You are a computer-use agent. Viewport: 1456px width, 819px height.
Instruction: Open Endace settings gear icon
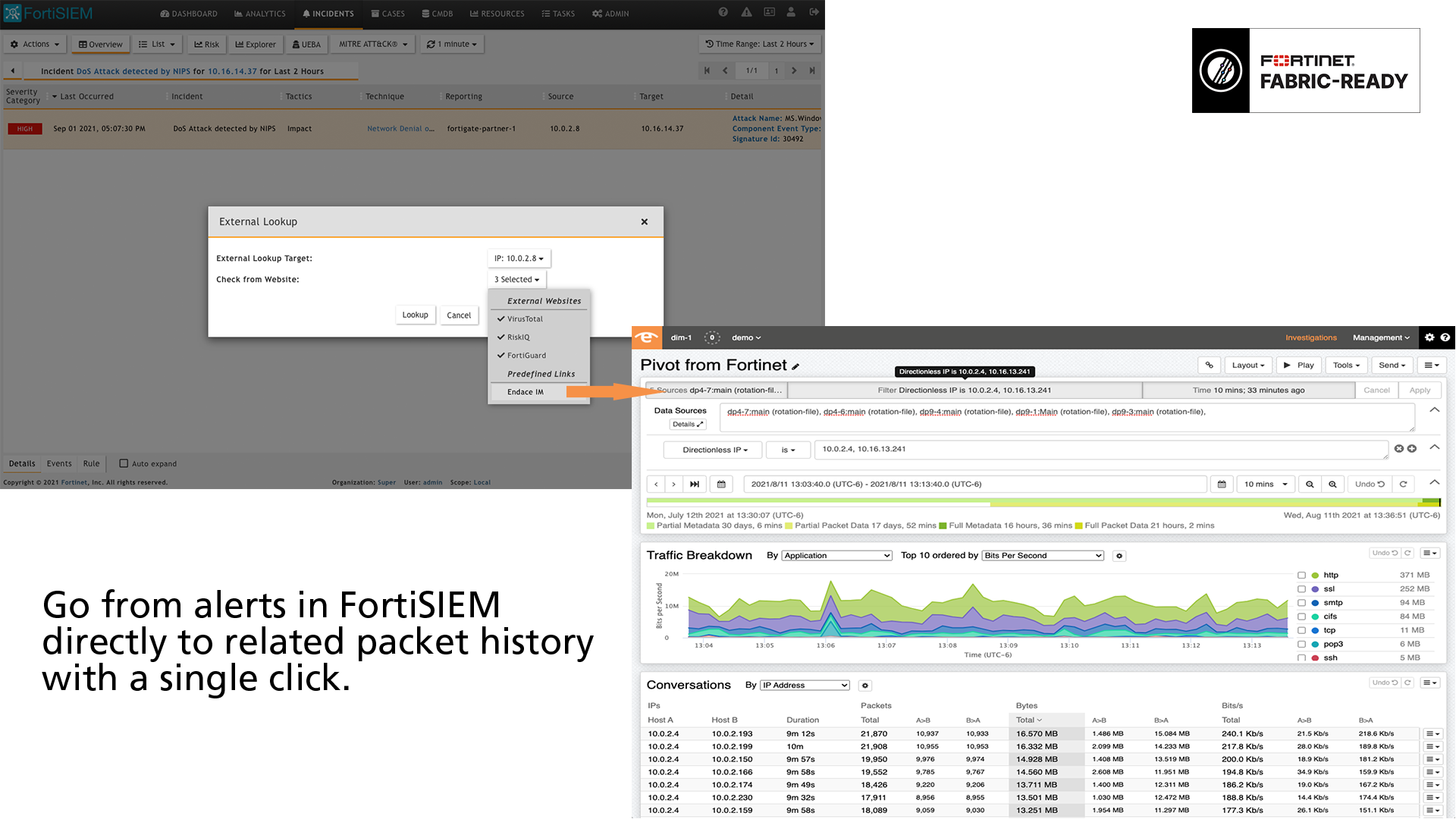point(1429,337)
